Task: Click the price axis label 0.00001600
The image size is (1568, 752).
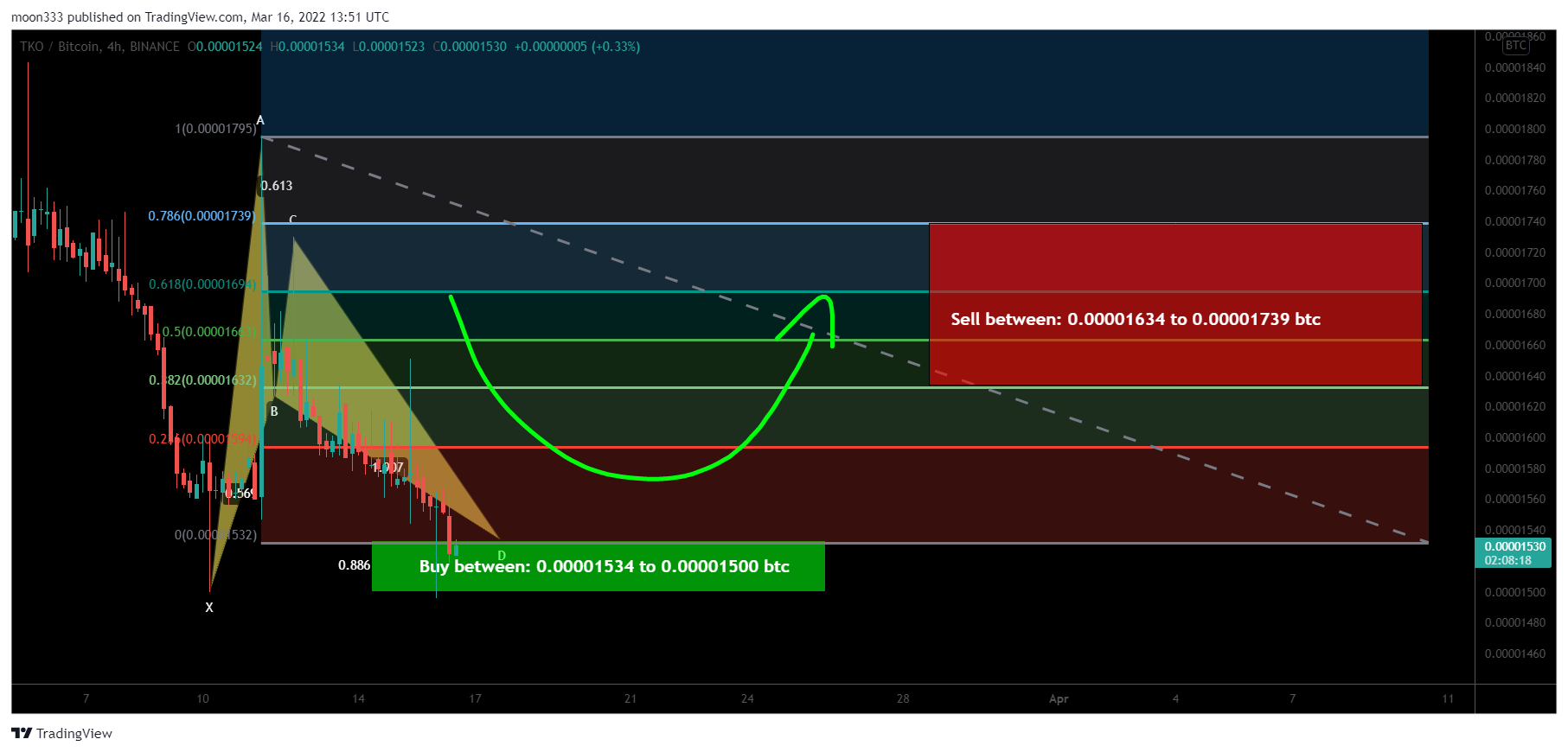Action: click(1514, 437)
